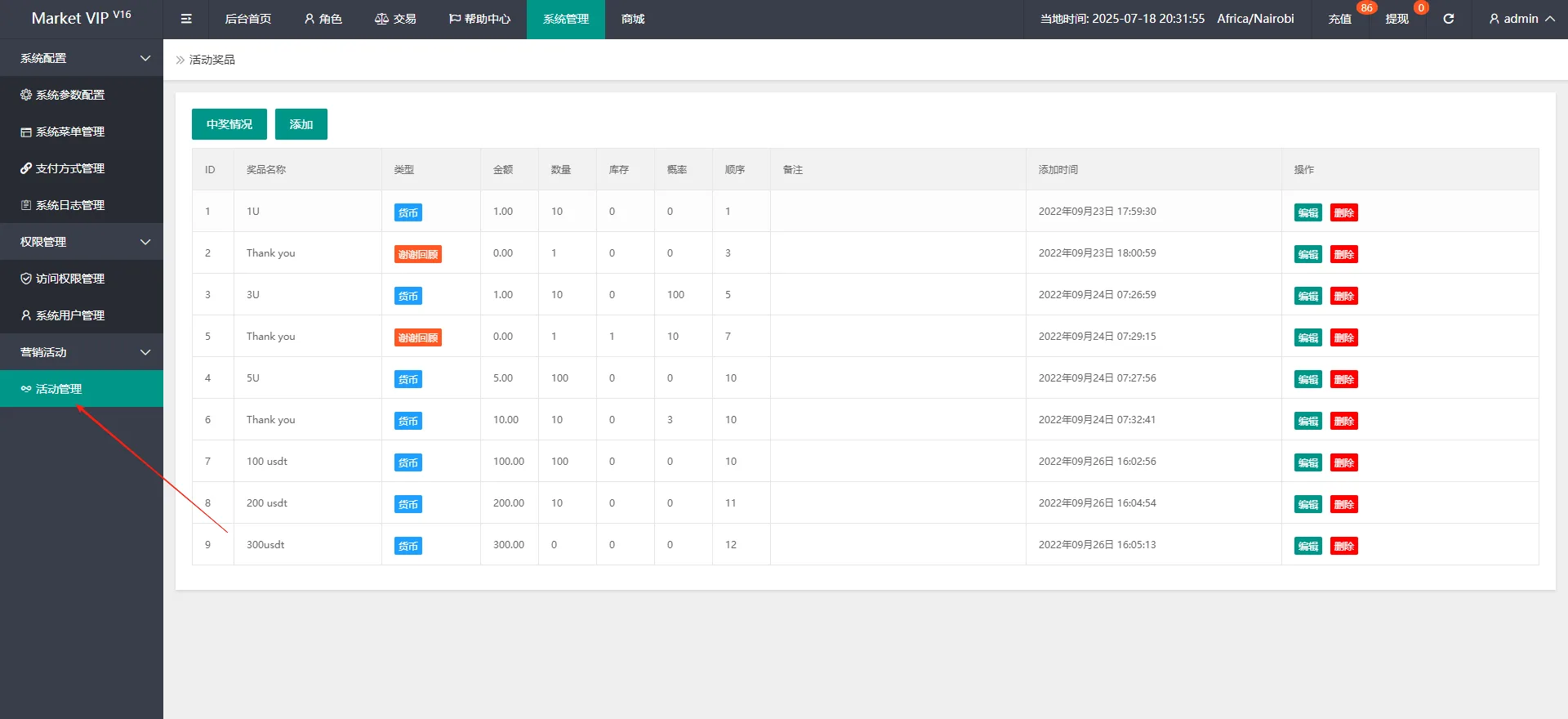The height and width of the screenshot is (719, 1568).
Task: Edit the 1U prize row
Action: pyautogui.click(x=1307, y=212)
